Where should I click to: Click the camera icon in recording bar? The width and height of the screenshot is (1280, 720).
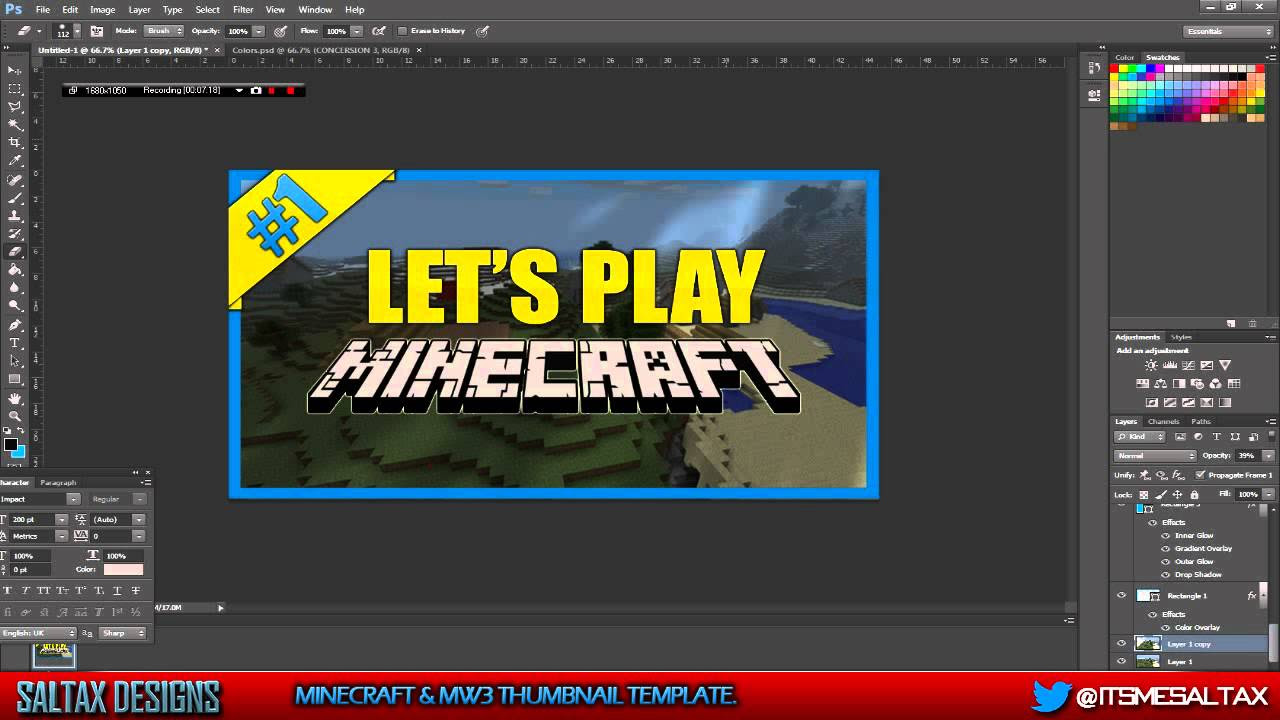256,90
